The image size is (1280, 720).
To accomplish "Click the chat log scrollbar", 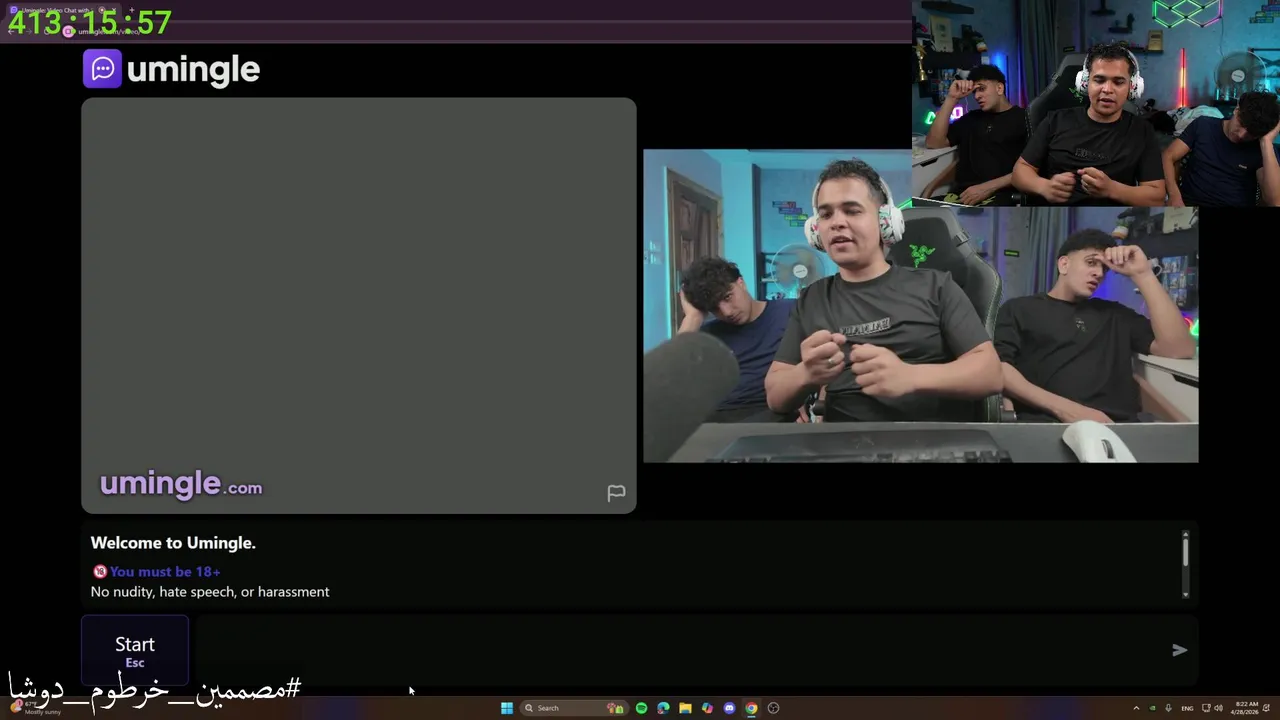I will pos(1186,566).
